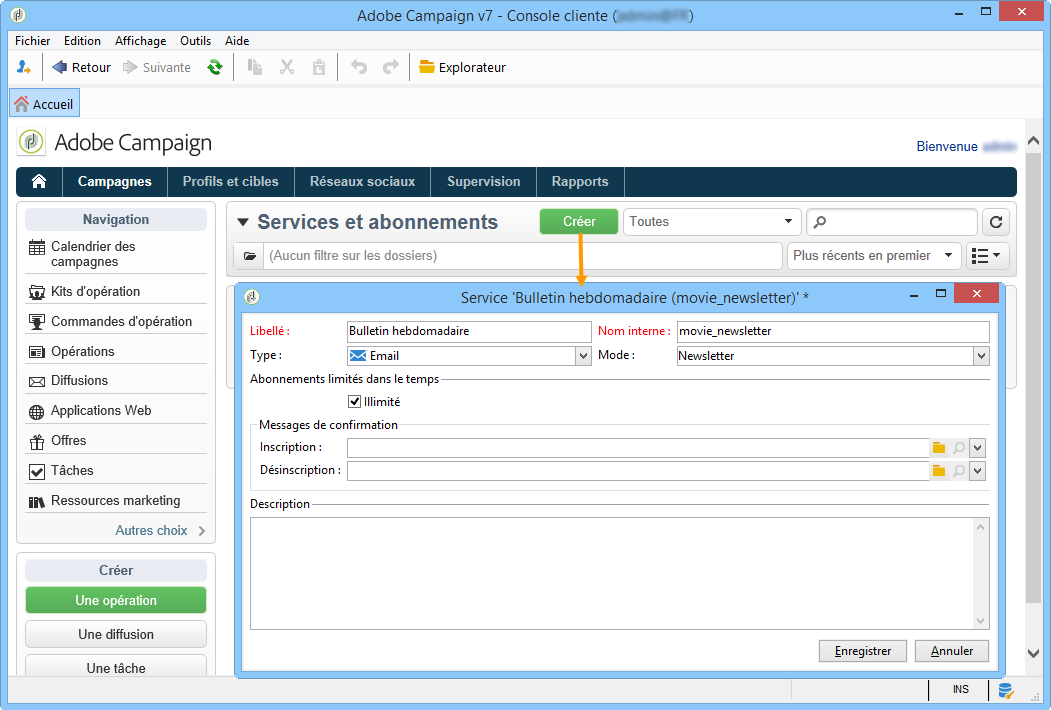
Task: Open the Désinscription field dropdown arrow
Action: coord(978,471)
